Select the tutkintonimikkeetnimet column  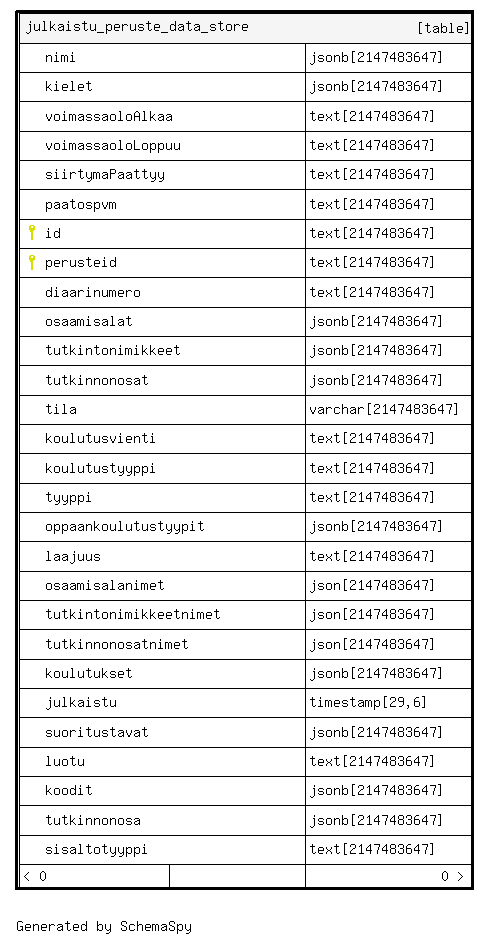click(163, 615)
